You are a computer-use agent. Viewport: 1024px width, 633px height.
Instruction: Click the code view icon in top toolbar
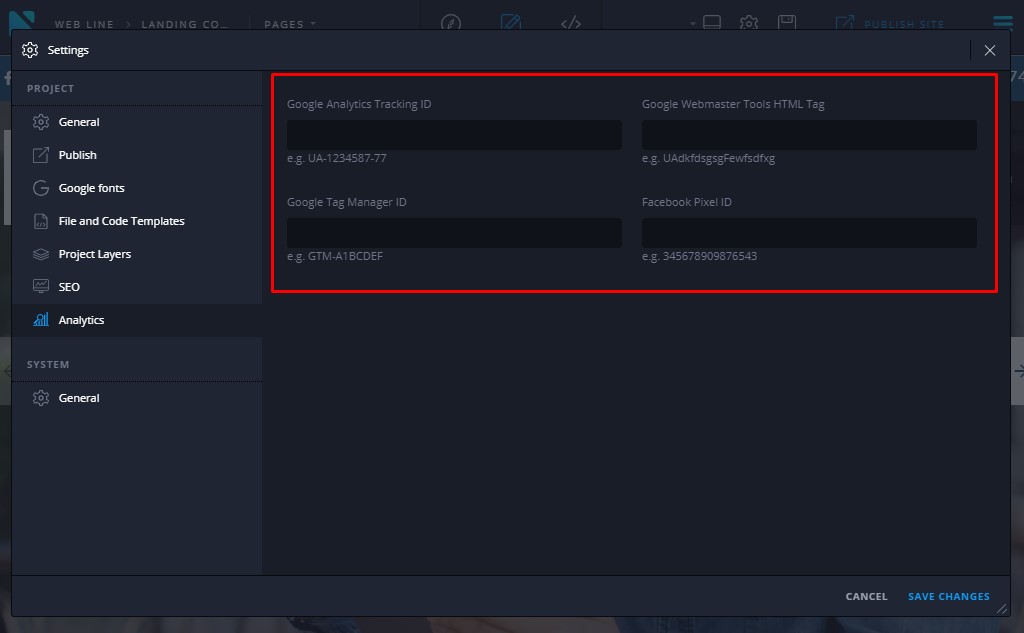tap(571, 24)
